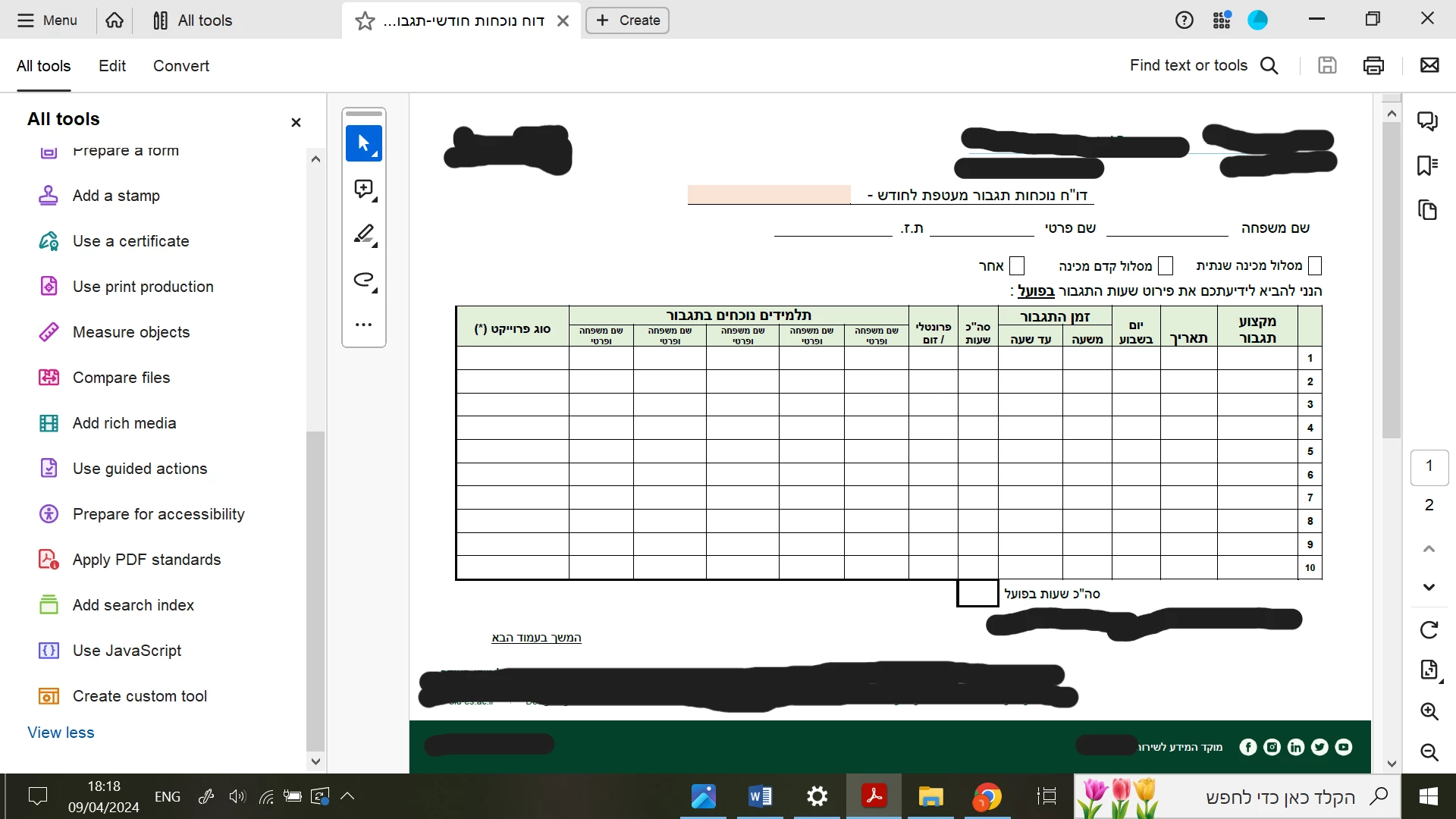The width and height of the screenshot is (1456, 819).
Task: Select the arrow selection tool
Action: [364, 143]
